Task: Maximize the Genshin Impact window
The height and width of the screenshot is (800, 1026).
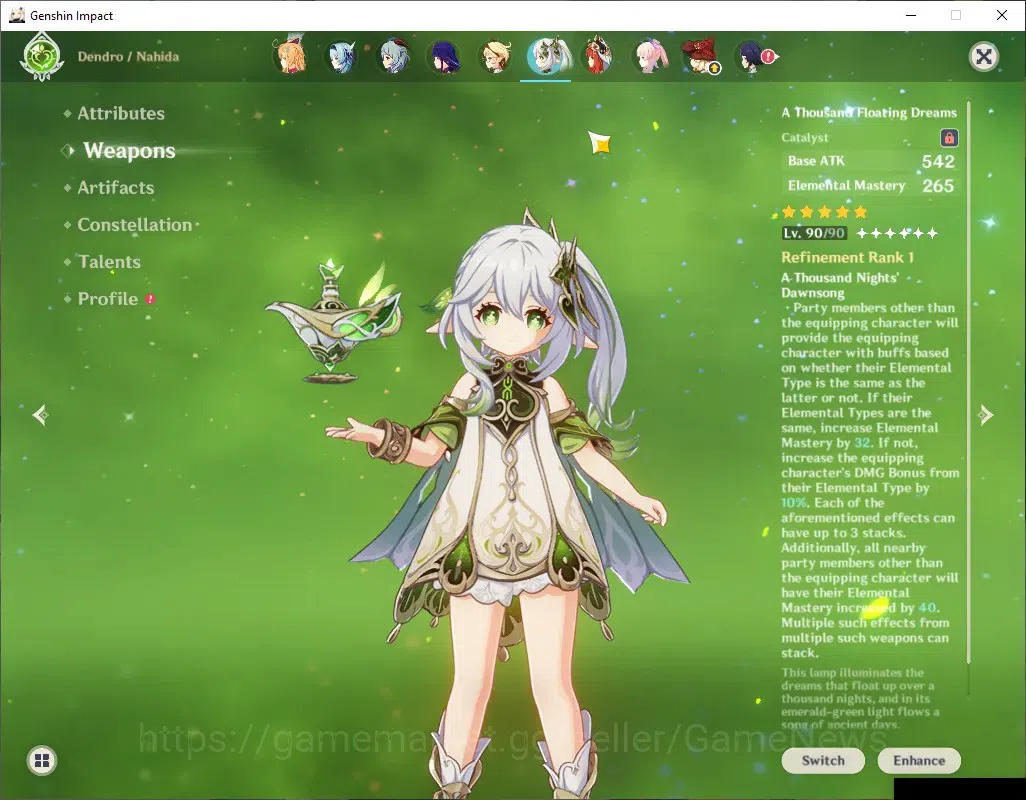Action: click(x=956, y=15)
